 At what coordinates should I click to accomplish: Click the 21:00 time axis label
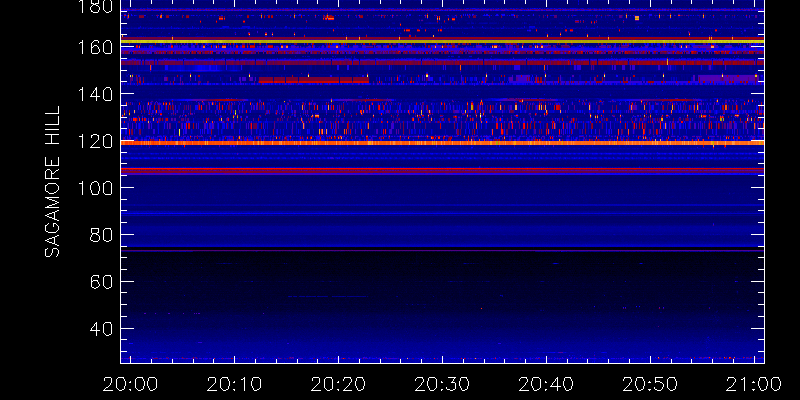pyautogui.click(x=754, y=384)
